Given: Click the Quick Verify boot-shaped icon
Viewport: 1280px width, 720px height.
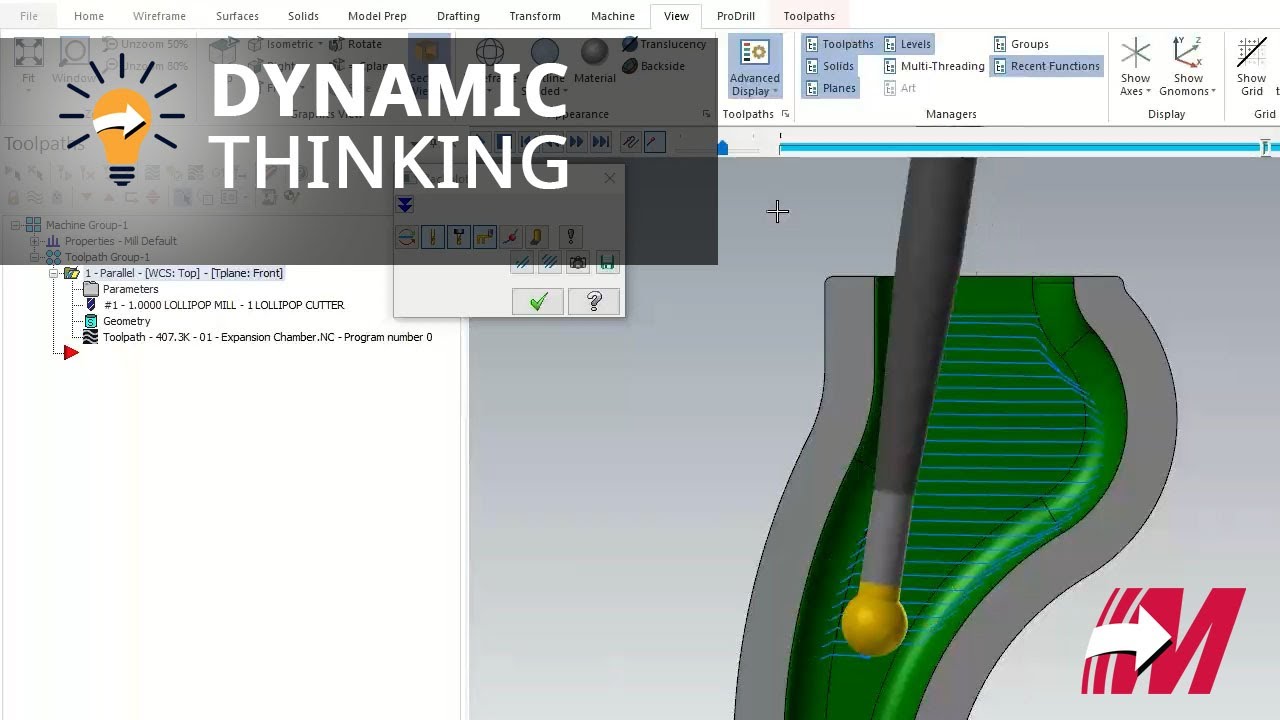Looking at the screenshot, I should click(x=537, y=237).
